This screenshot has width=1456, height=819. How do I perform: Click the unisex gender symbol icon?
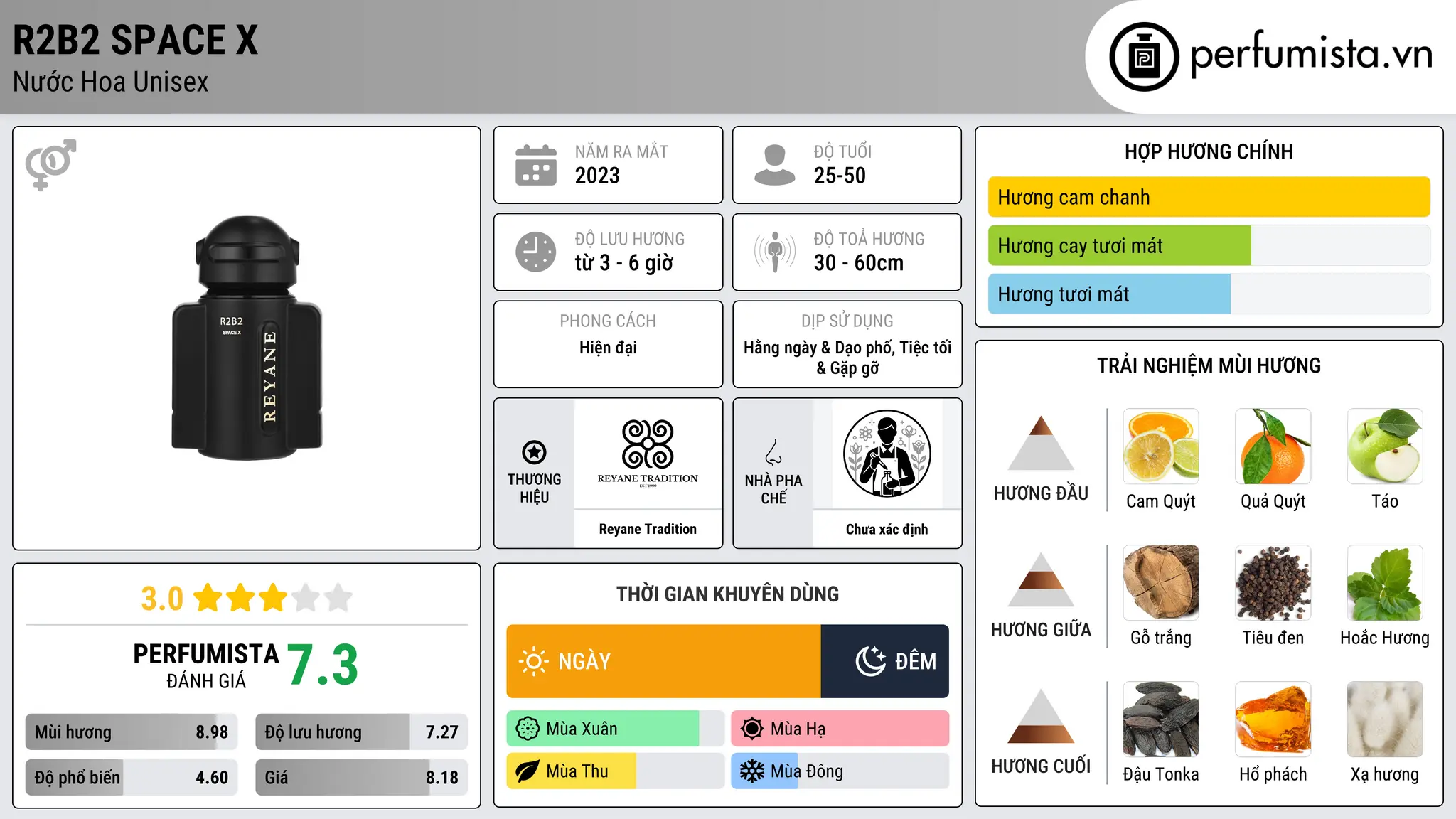pos(50,165)
